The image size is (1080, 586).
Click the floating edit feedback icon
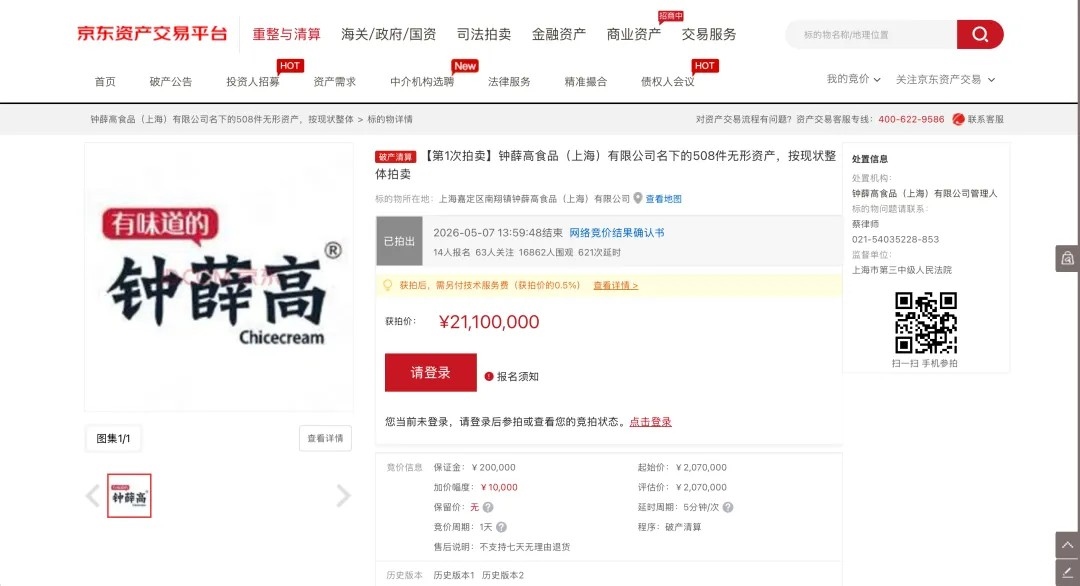coord(1067,572)
